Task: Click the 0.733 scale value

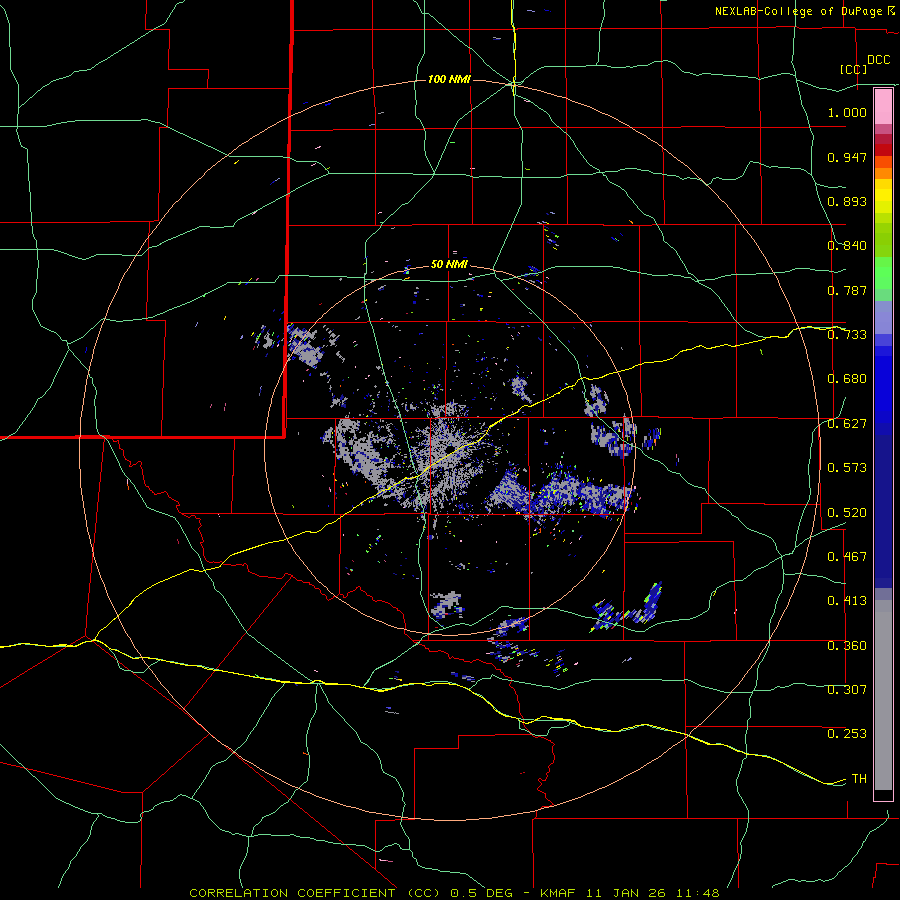Action: coord(847,335)
